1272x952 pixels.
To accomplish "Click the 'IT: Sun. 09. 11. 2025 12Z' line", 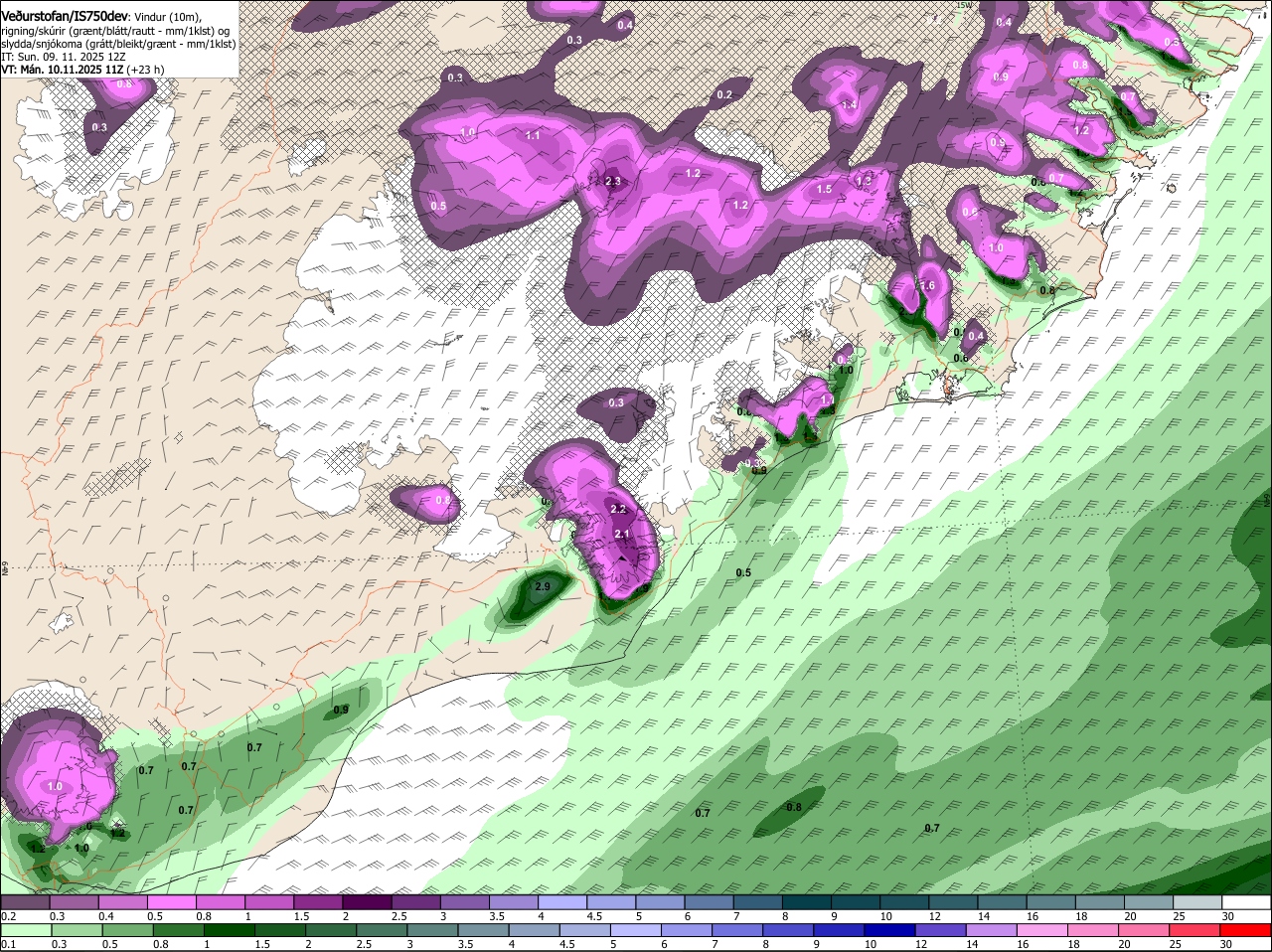I will (64, 57).
